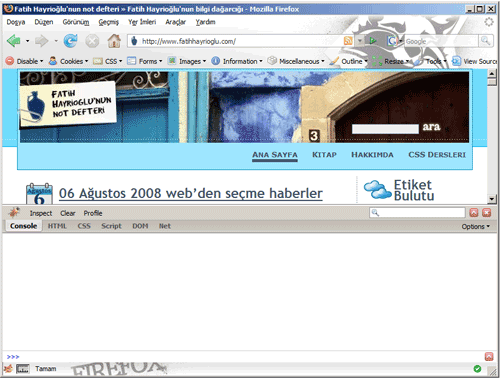This screenshot has height=379, width=500.
Task: Click the Firebug icon in the status bar
Action: (x=9, y=368)
